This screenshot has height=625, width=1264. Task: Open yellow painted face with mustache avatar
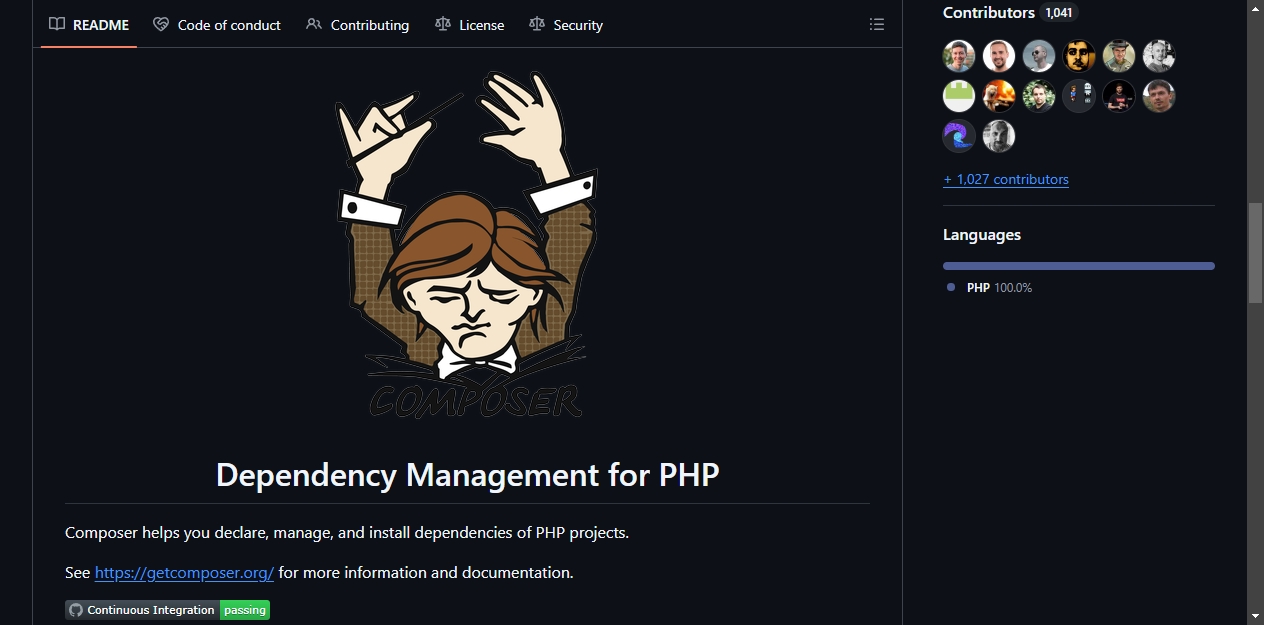click(1079, 56)
